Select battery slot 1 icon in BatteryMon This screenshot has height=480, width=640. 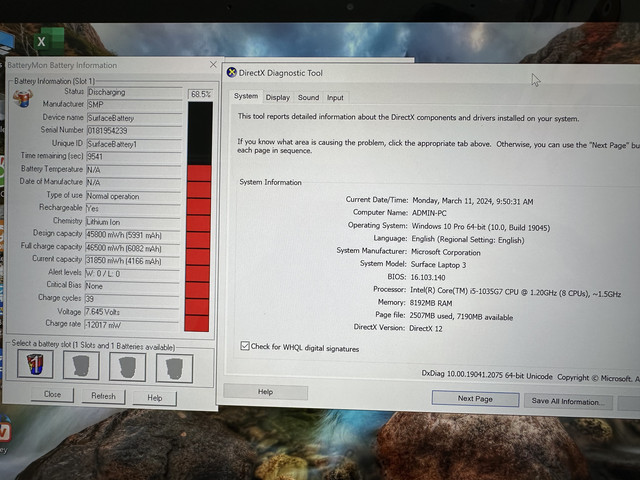(35, 364)
